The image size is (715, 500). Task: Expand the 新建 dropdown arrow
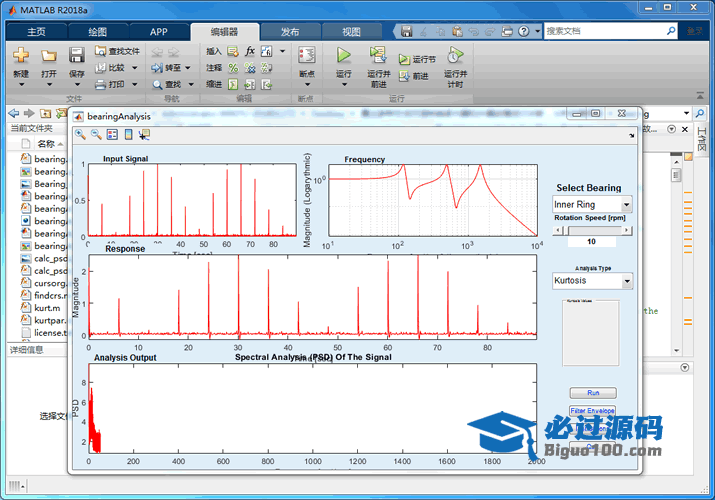[x=21, y=85]
